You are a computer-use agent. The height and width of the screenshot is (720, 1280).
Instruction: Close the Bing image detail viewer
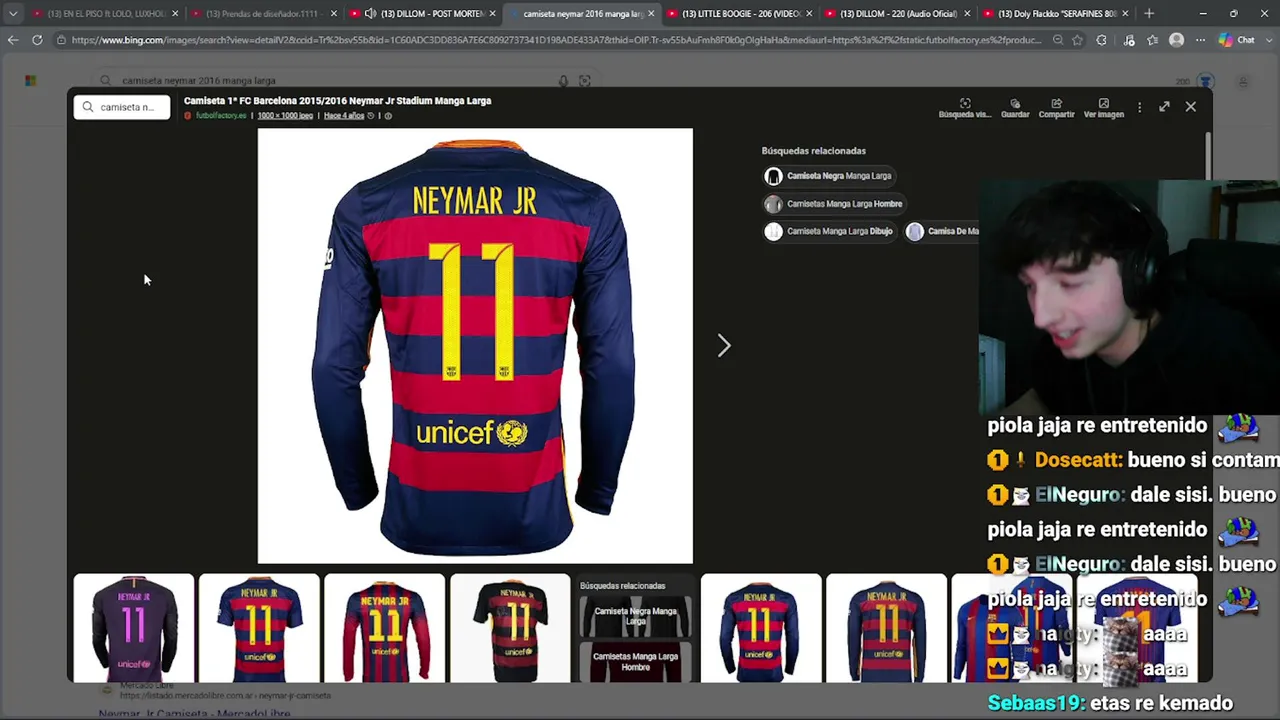[x=1190, y=106]
